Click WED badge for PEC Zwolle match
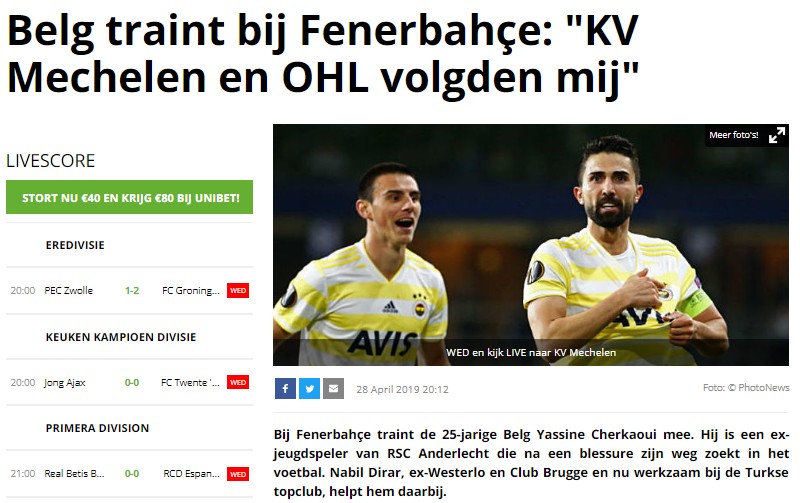Image resolution: width=800 pixels, height=503 pixels. (238, 291)
